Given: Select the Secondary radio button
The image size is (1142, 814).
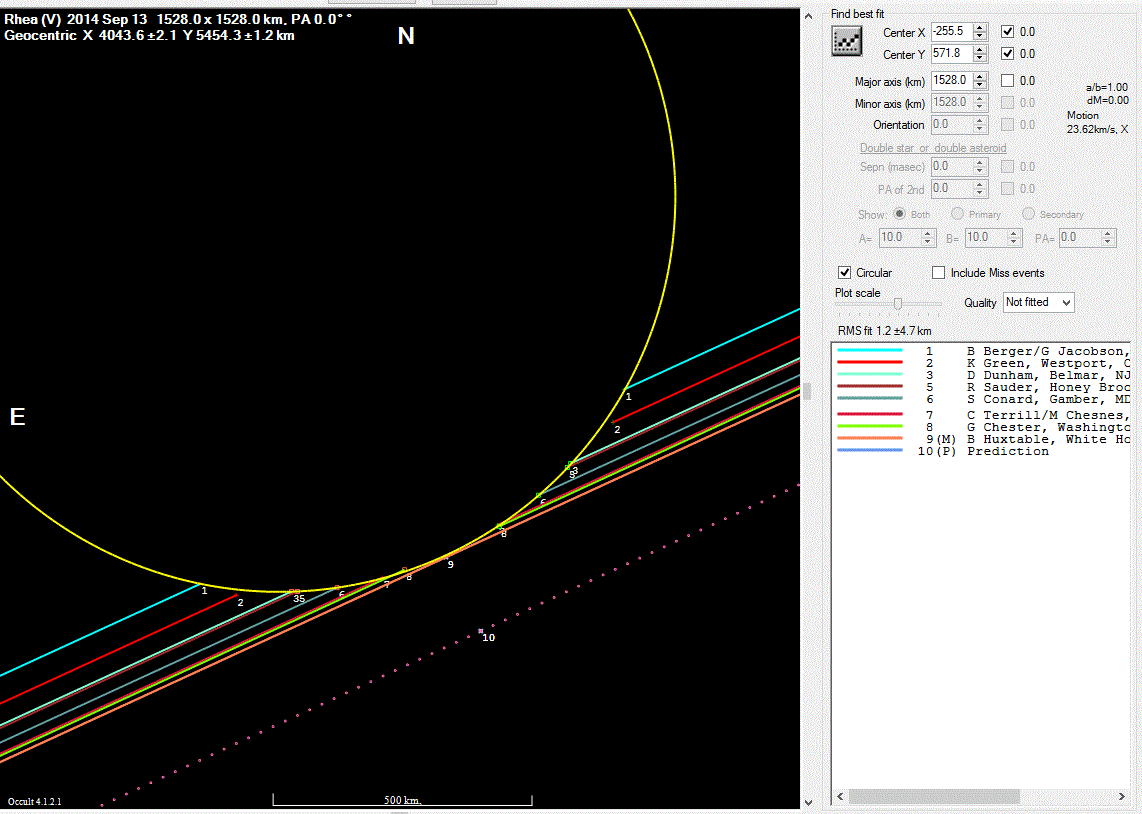Looking at the screenshot, I should [x=1028, y=213].
